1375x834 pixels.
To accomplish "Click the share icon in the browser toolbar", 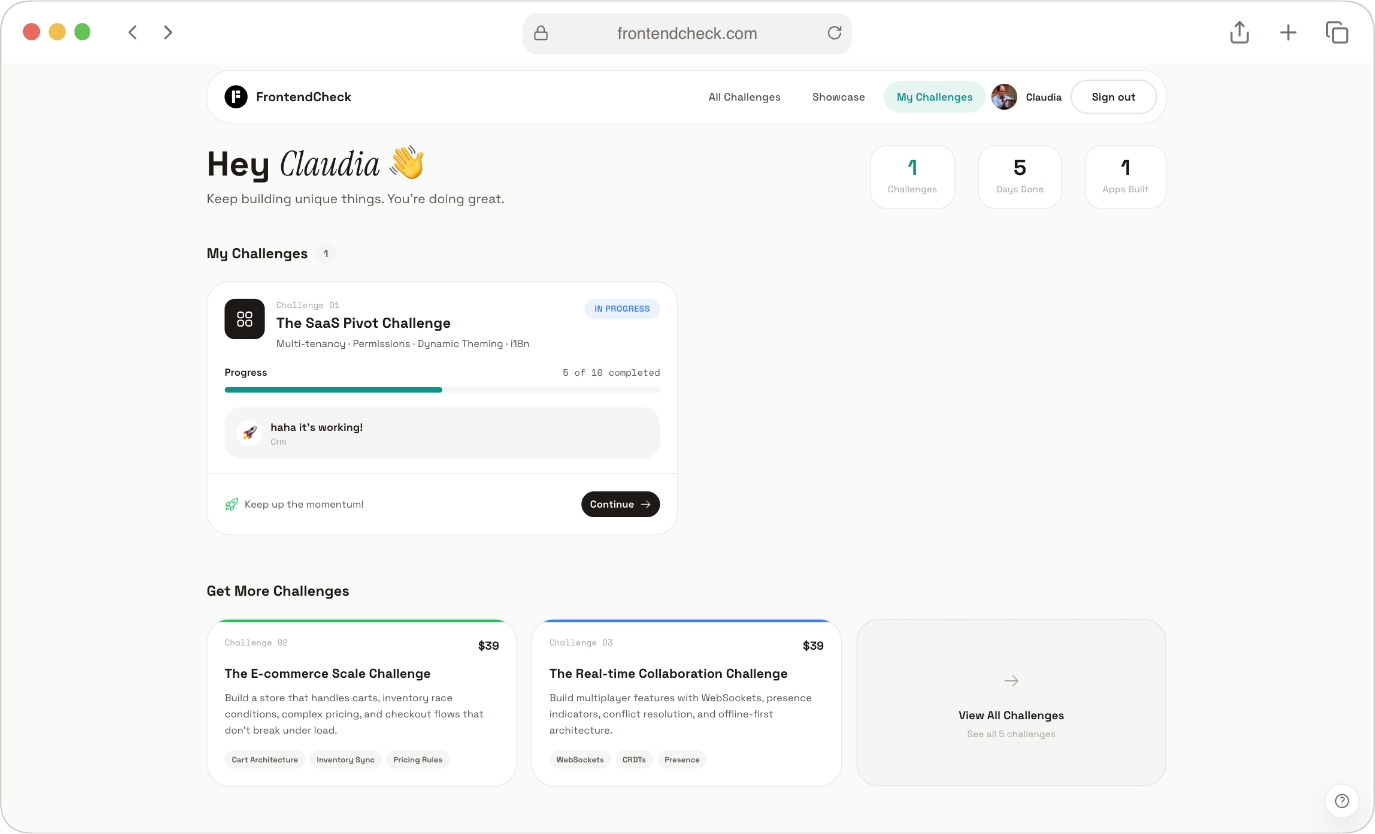I will point(1238,32).
